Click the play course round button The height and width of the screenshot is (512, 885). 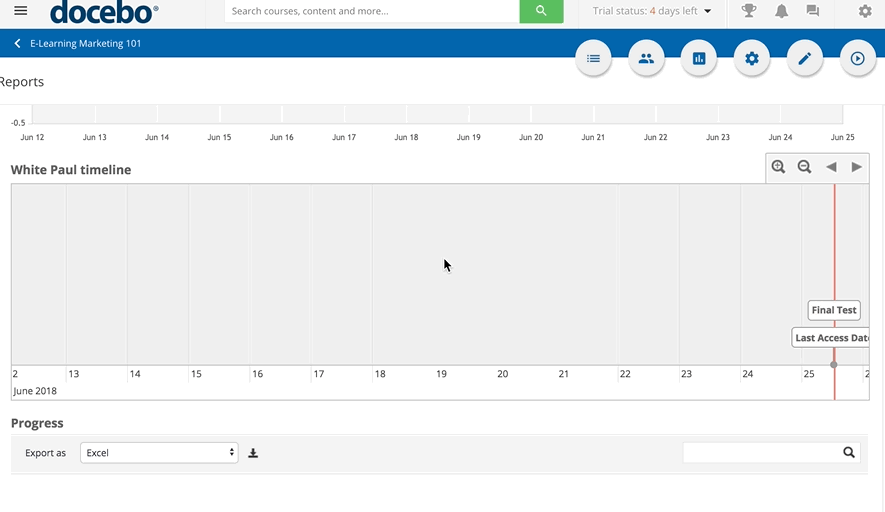857,58
